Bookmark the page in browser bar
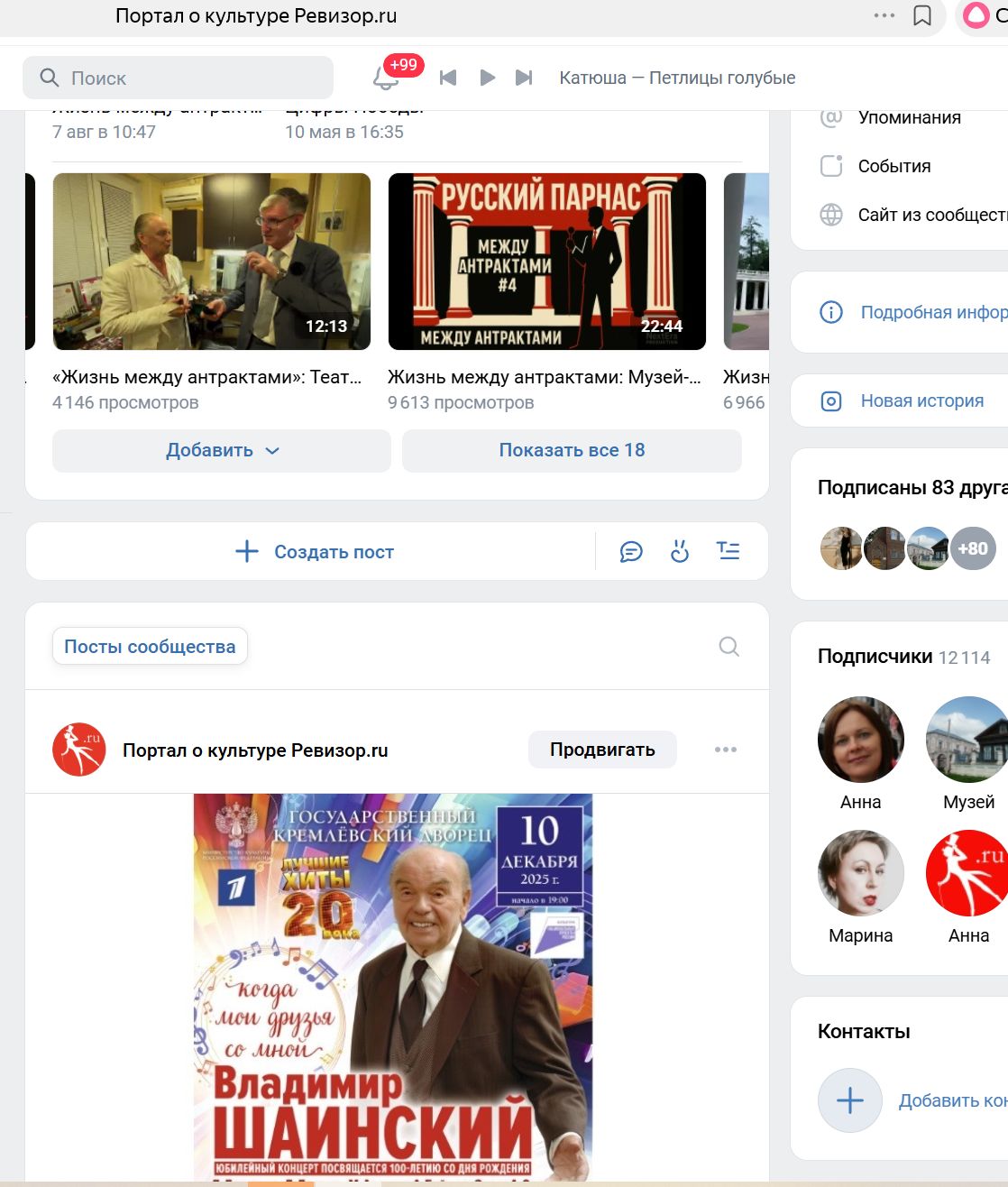 pos(922,15)
